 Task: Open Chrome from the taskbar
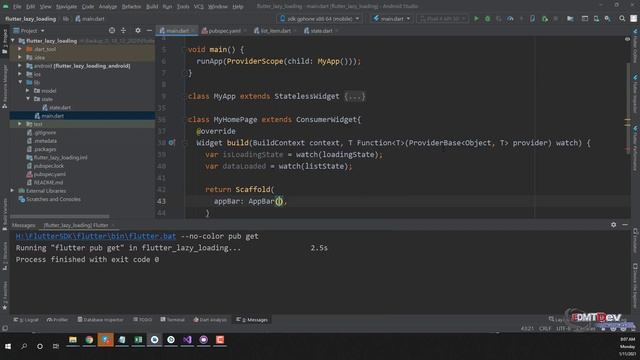(89, 340)
